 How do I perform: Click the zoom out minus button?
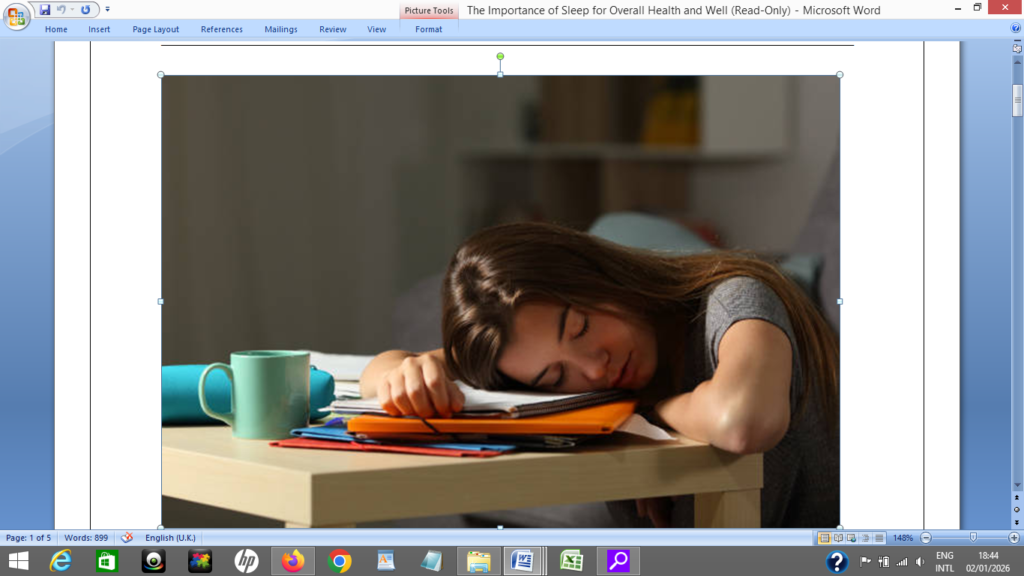(x=926, y=538)
